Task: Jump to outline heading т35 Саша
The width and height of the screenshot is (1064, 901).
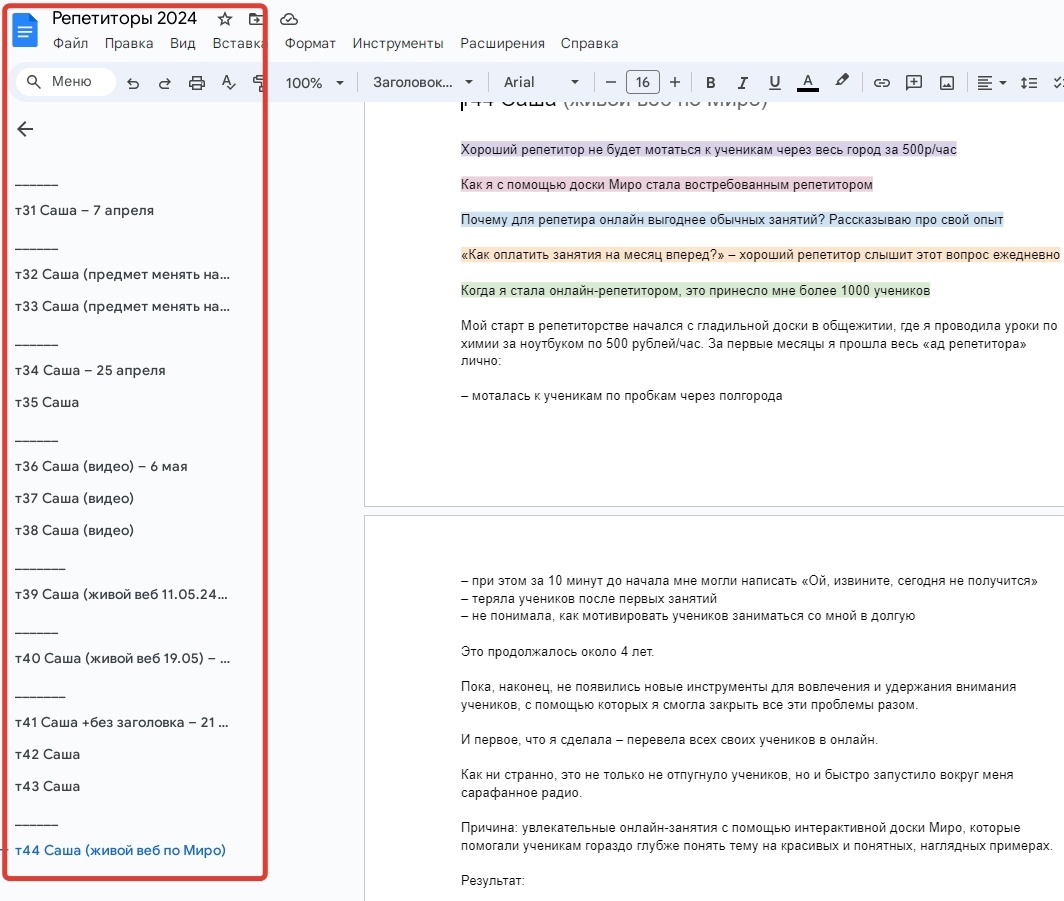Action: [47, 402]
